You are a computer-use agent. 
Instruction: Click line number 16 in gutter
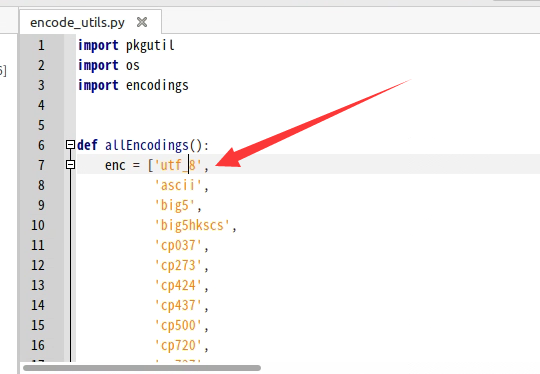click(x=38, y=345)
